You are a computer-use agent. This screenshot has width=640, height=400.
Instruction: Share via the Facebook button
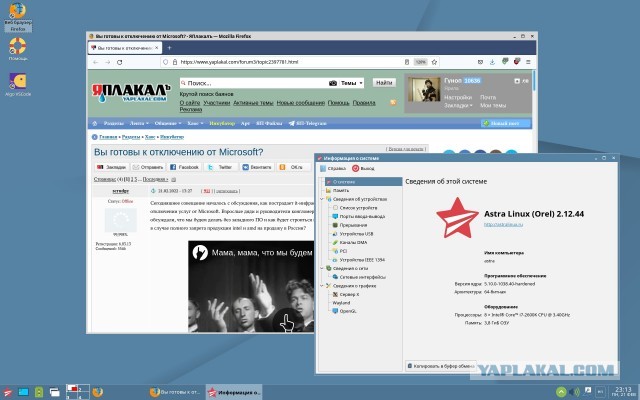[x=184, y=167]
